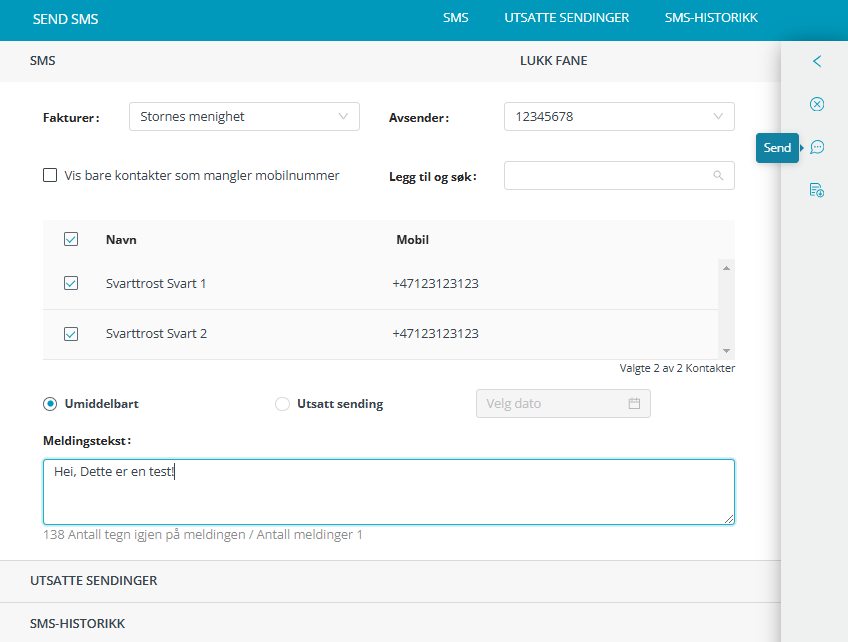Choose the Umiddelbart radio option
Image resolution: width=848 pixels, height=642 pixels.
(50, 404)
